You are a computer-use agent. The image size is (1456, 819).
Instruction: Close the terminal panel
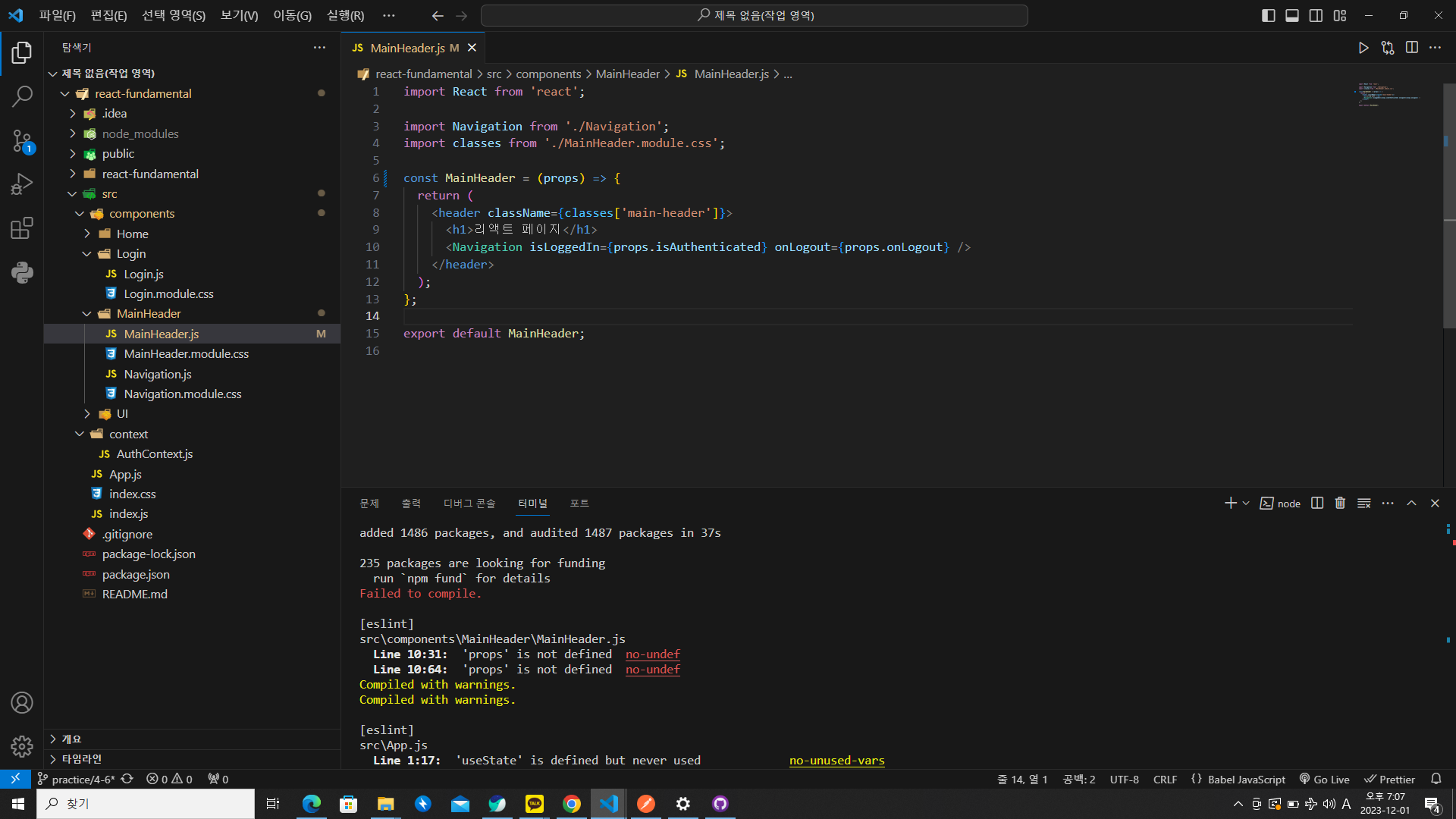coord(1435,503)
